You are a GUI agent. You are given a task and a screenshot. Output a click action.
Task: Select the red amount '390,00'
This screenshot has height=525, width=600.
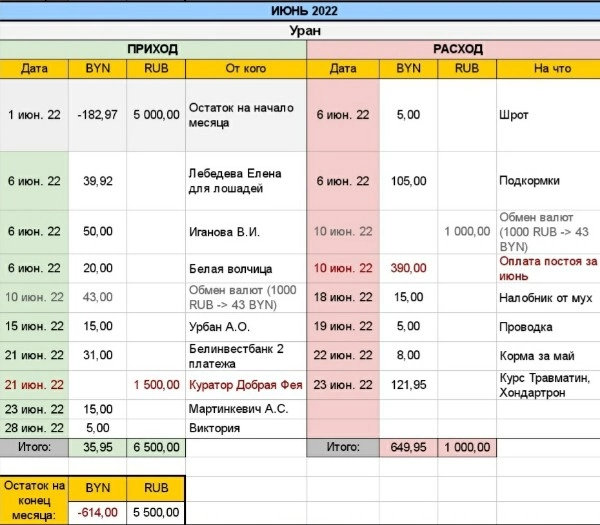(408, 268)
